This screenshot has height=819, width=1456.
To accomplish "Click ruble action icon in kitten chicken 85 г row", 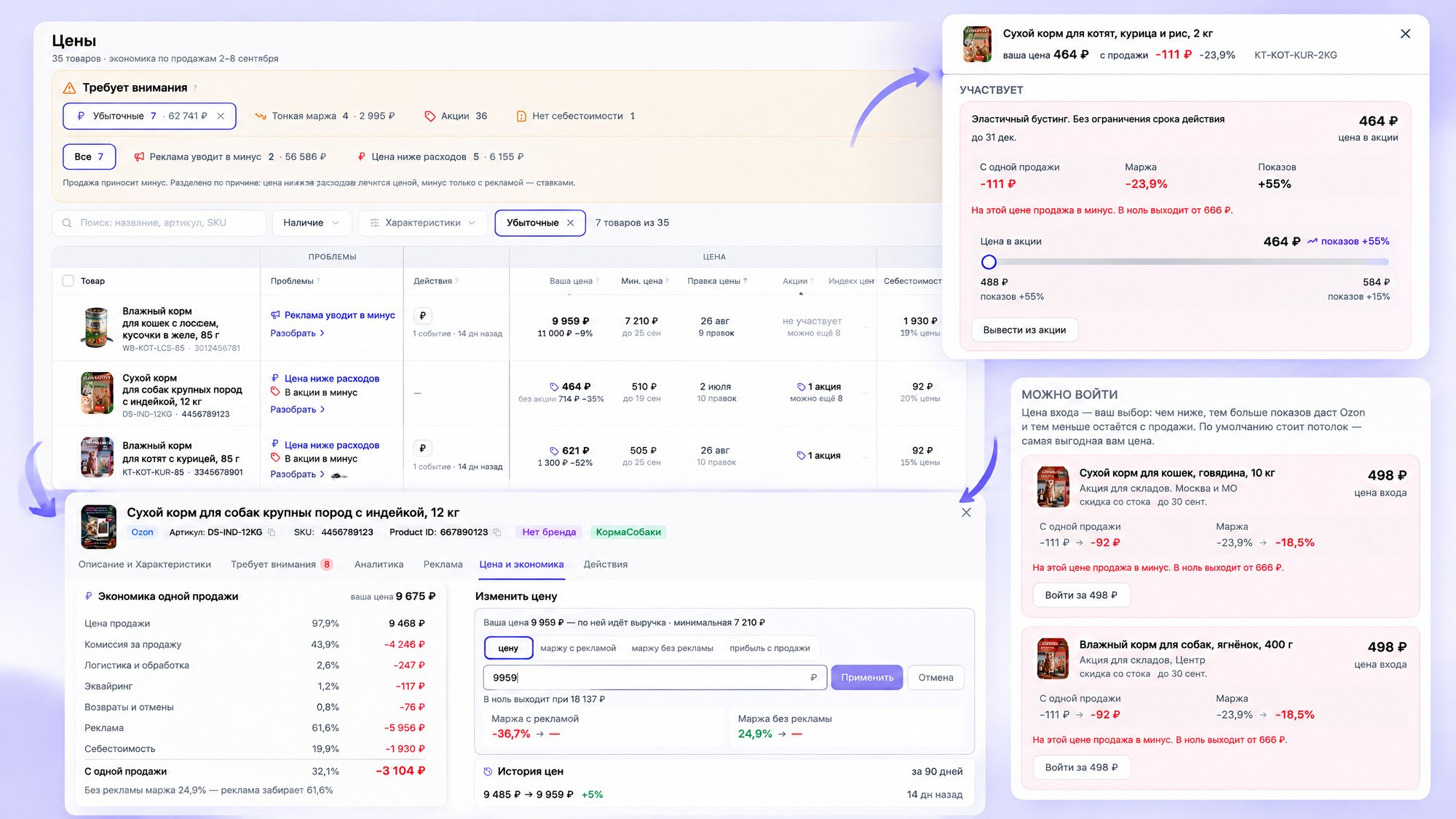I will 422,448.
